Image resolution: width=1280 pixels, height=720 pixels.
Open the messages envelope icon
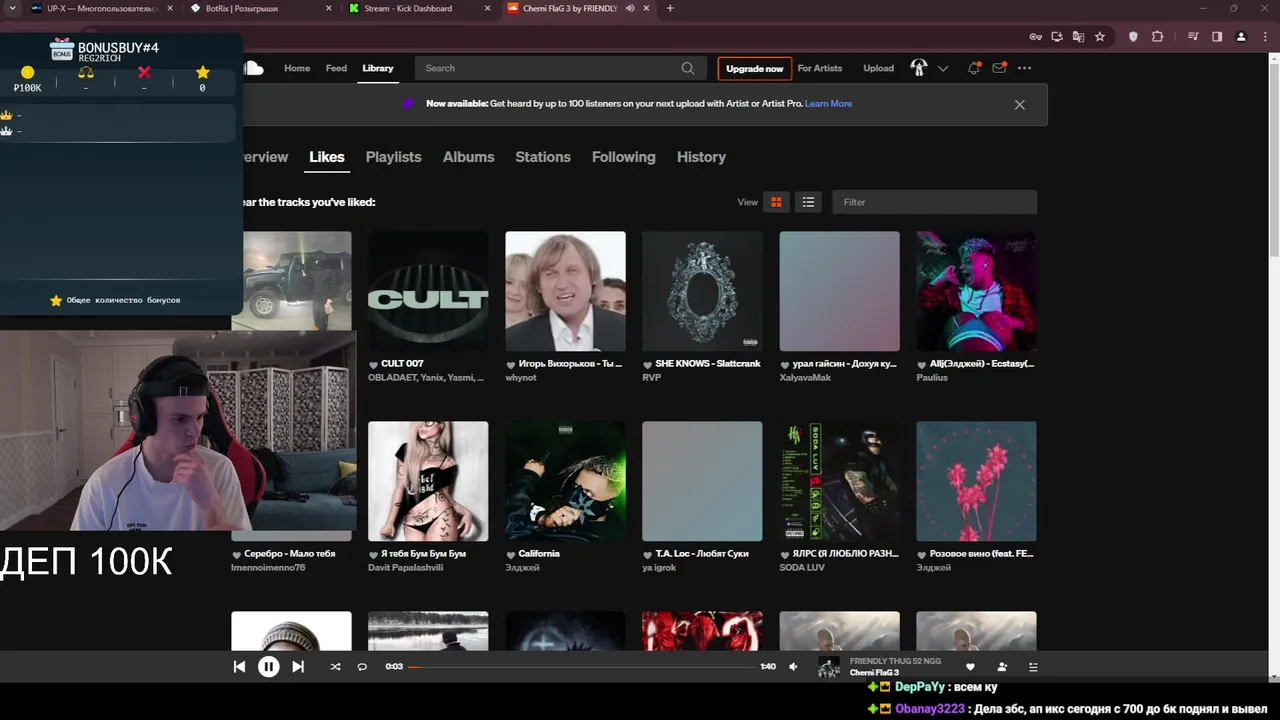tap(999, 68)
